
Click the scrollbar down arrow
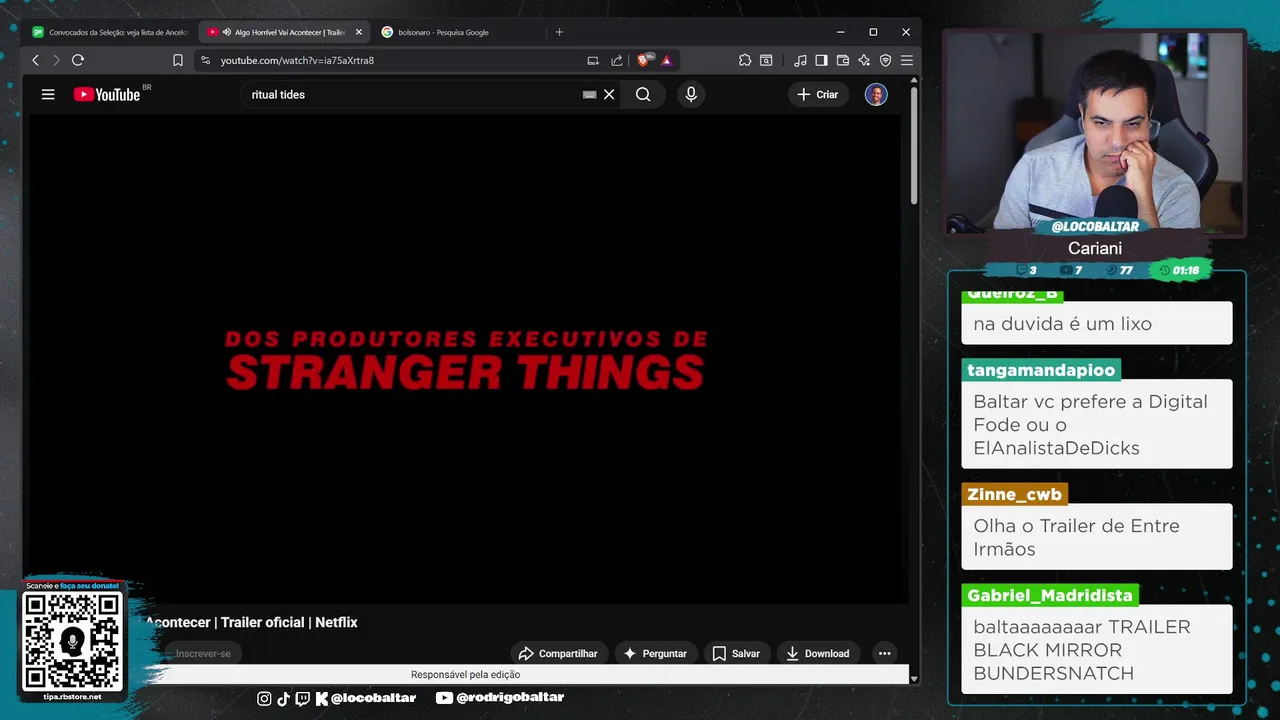914,678
